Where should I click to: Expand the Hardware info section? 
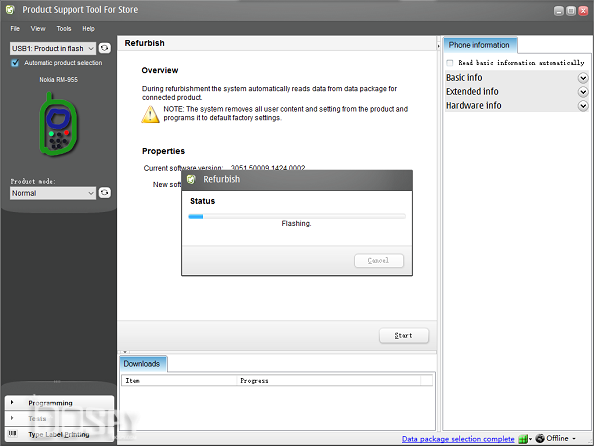point(583,105)
